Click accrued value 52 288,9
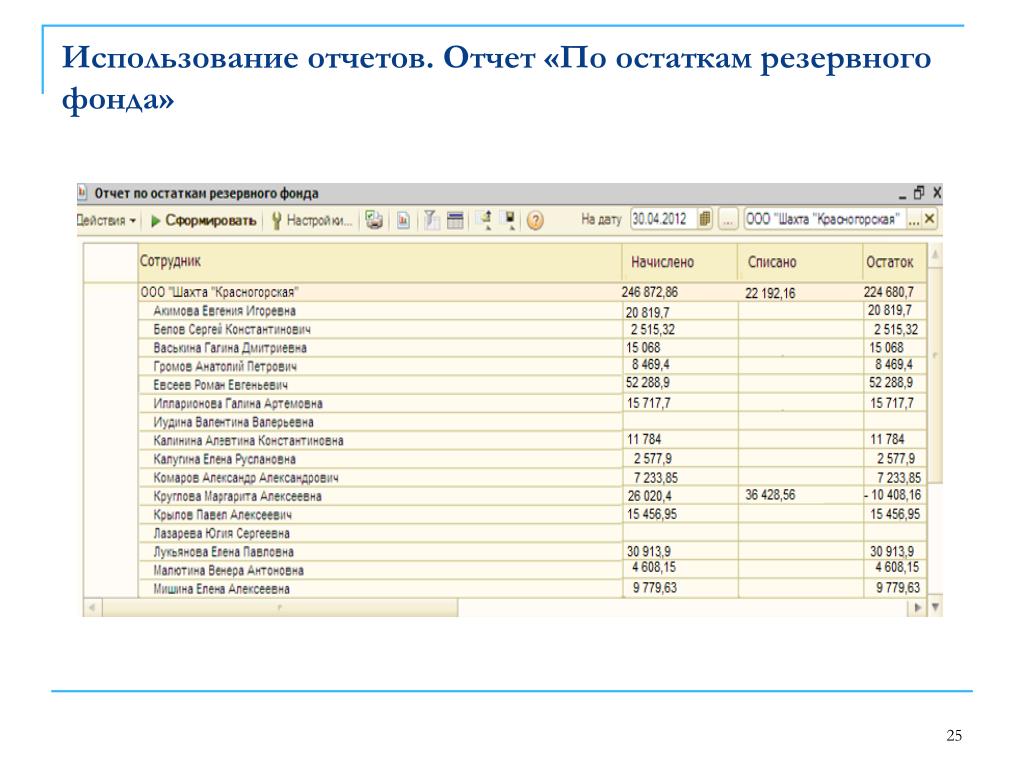This screenshot has width=1024, height=768. point(648,383)
